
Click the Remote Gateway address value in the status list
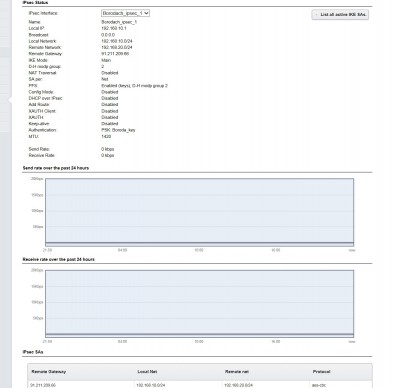(115, 54)
